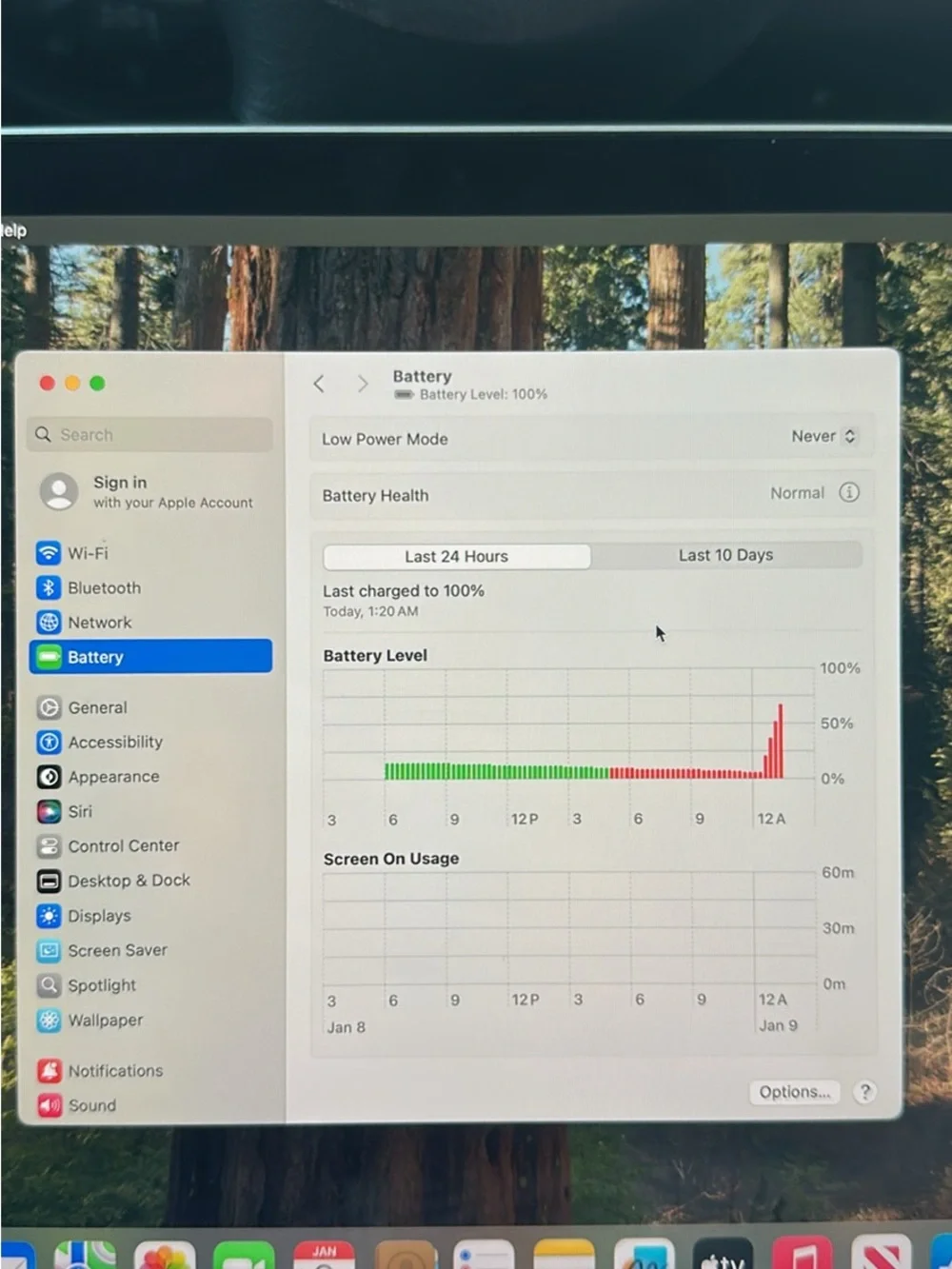Go to Displays settings
Viewport: 952px width, 1269px height.
pos(98,916)
